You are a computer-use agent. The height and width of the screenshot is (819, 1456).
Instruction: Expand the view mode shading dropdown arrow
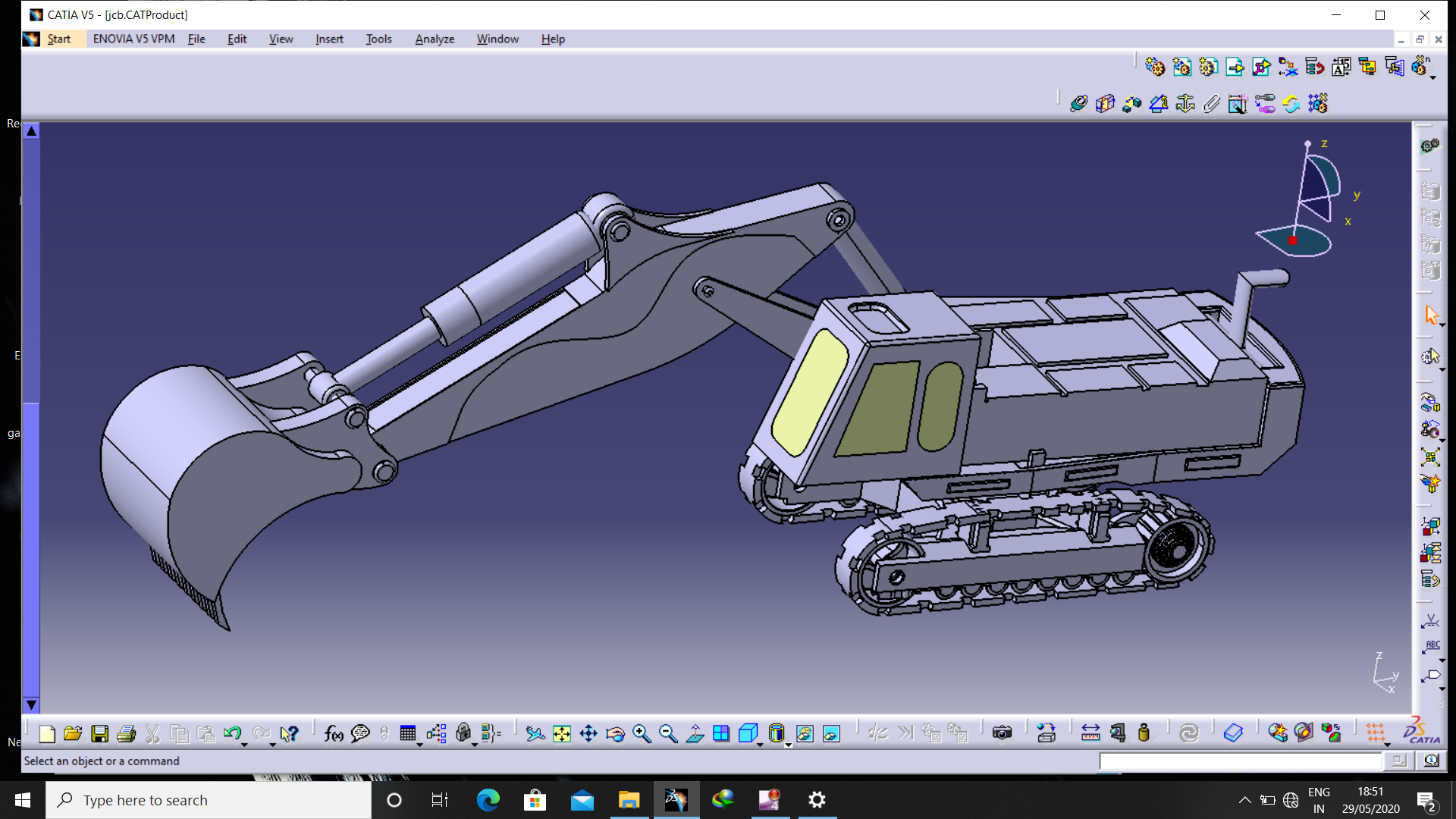pos(788,745)
